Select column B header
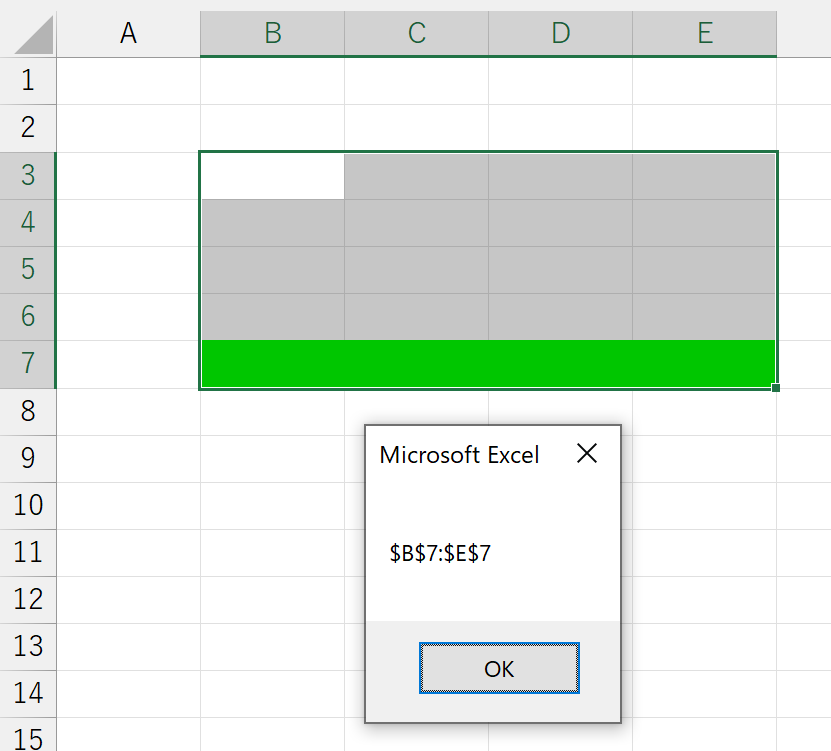 (272, 34)
